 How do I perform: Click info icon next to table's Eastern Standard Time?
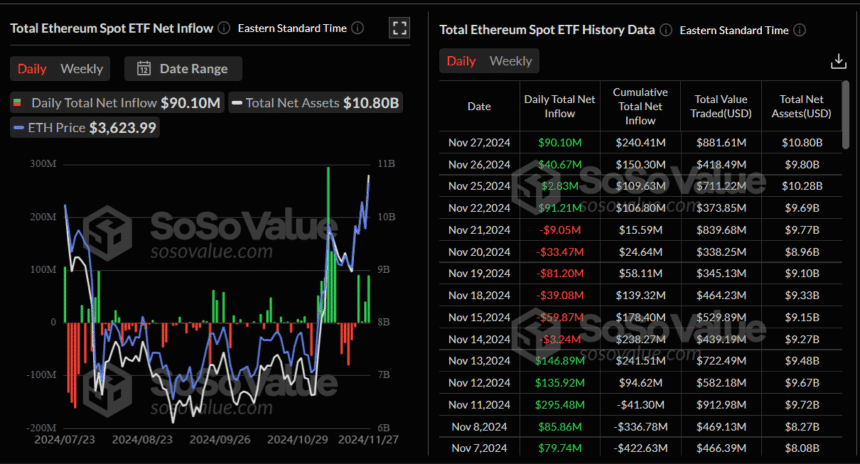pyautogui.click(x=800, y=30)
